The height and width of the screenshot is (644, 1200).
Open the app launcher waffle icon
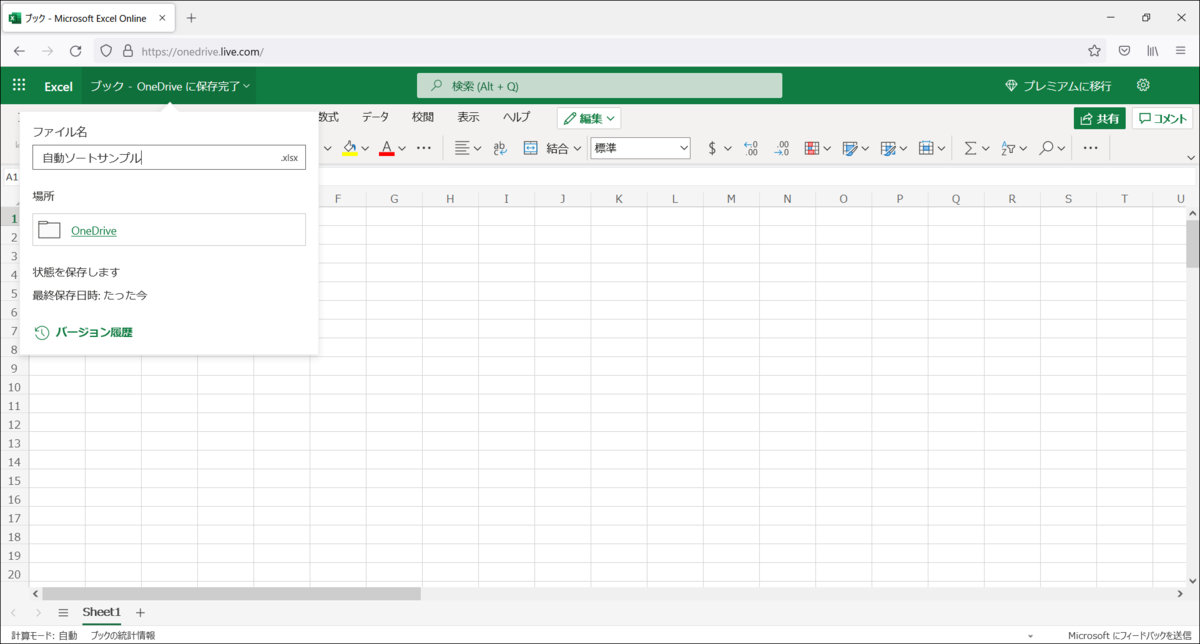pyautogui.click(x=19, y=86)
